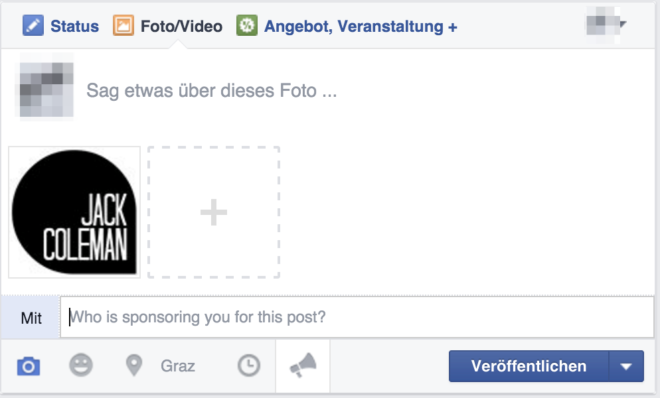Screen dimensions: 660x398
Task: Focus the sponsor tagging input field
Action: 357,317
